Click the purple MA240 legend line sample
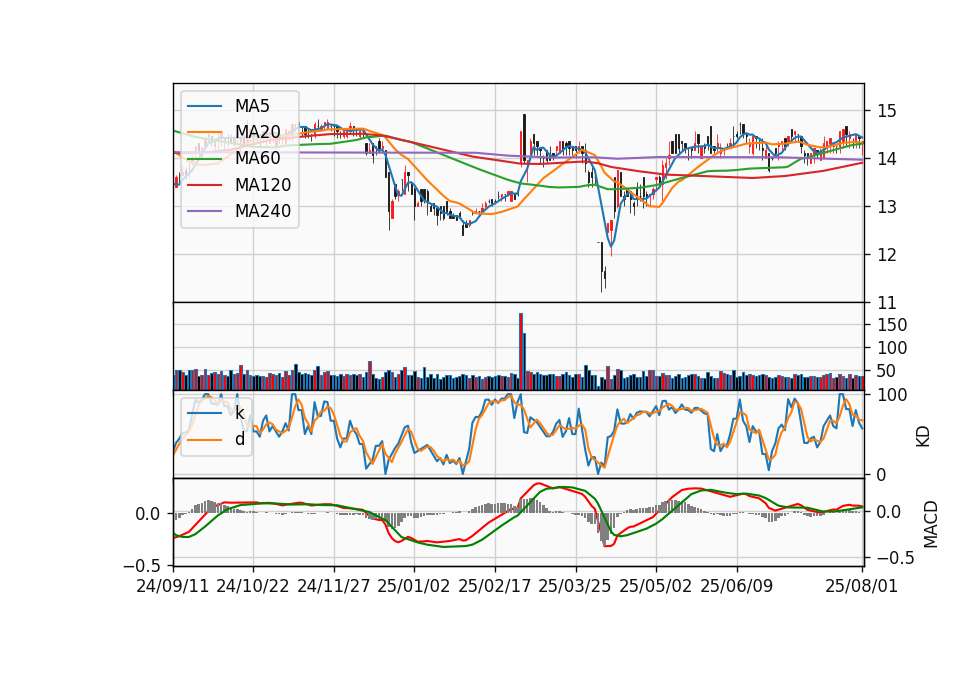This screenshot has height=690, width=960. tap(204, 211)
